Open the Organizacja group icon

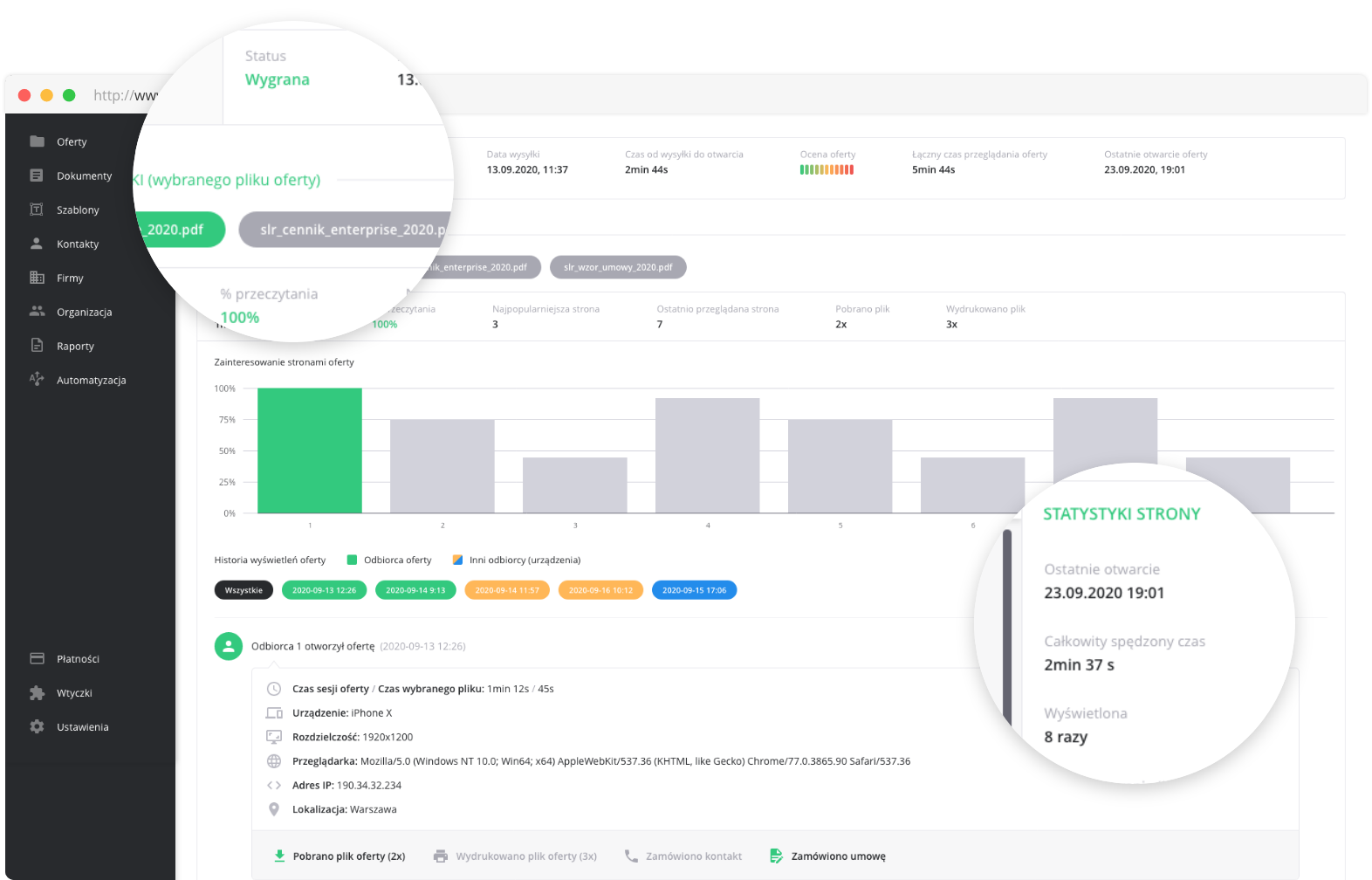click(37, 312)
